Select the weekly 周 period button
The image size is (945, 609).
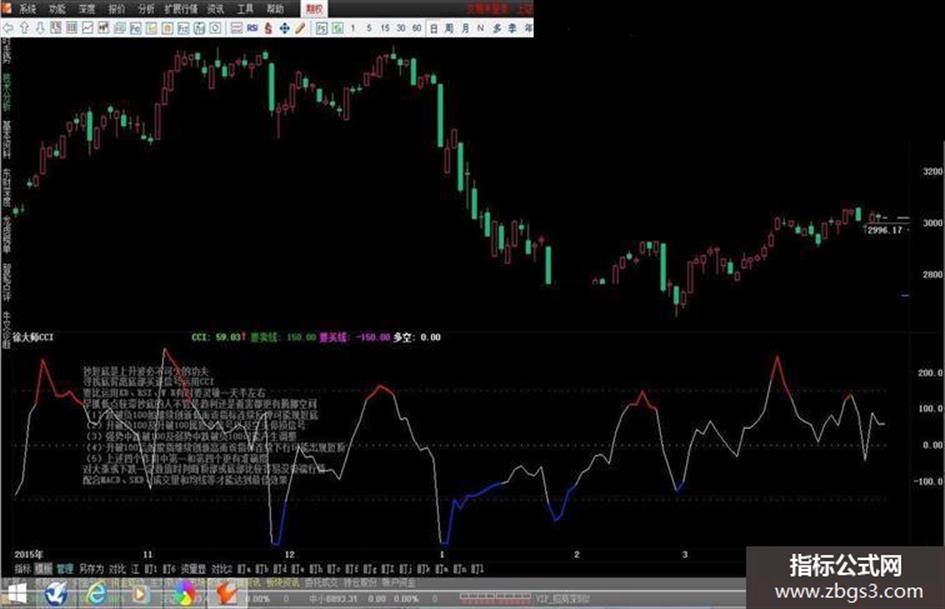[x=449, y=28]
